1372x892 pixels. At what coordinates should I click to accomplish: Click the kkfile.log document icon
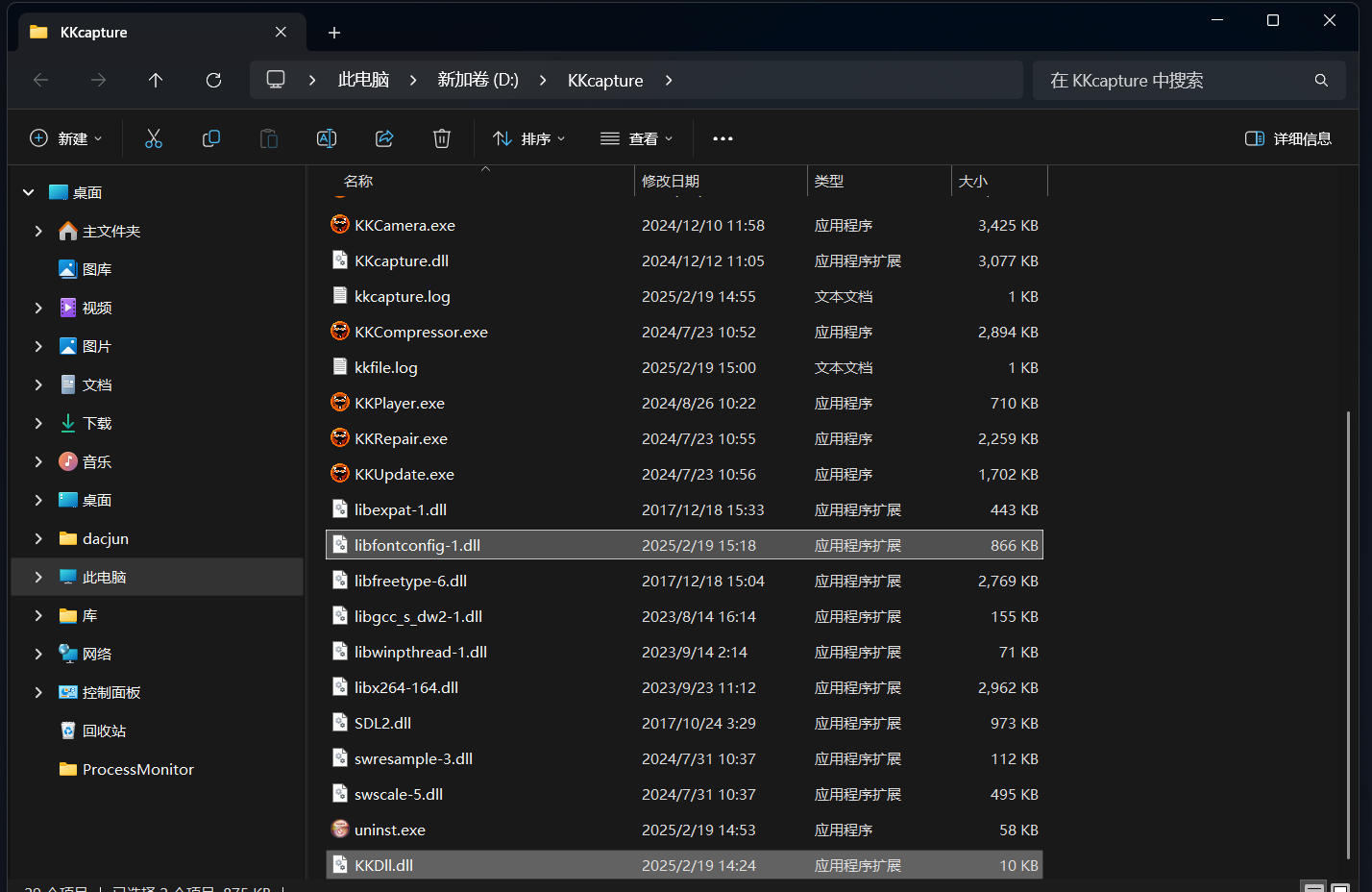pos(340,366)
